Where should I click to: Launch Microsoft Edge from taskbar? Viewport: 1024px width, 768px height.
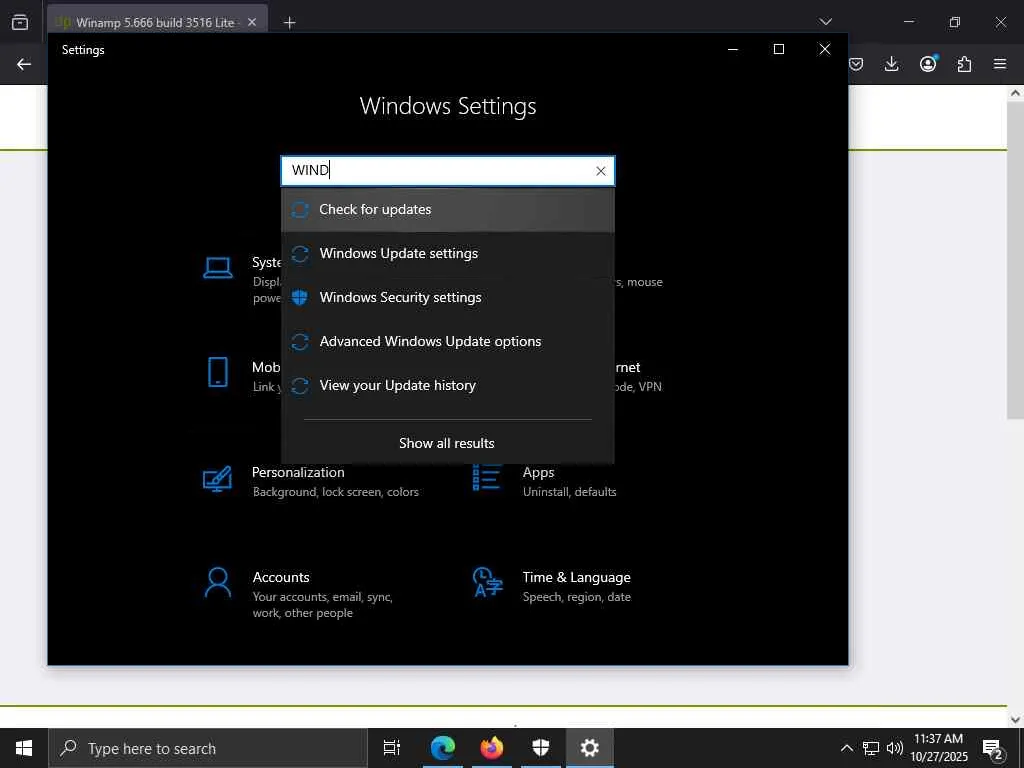click(442, 748)
